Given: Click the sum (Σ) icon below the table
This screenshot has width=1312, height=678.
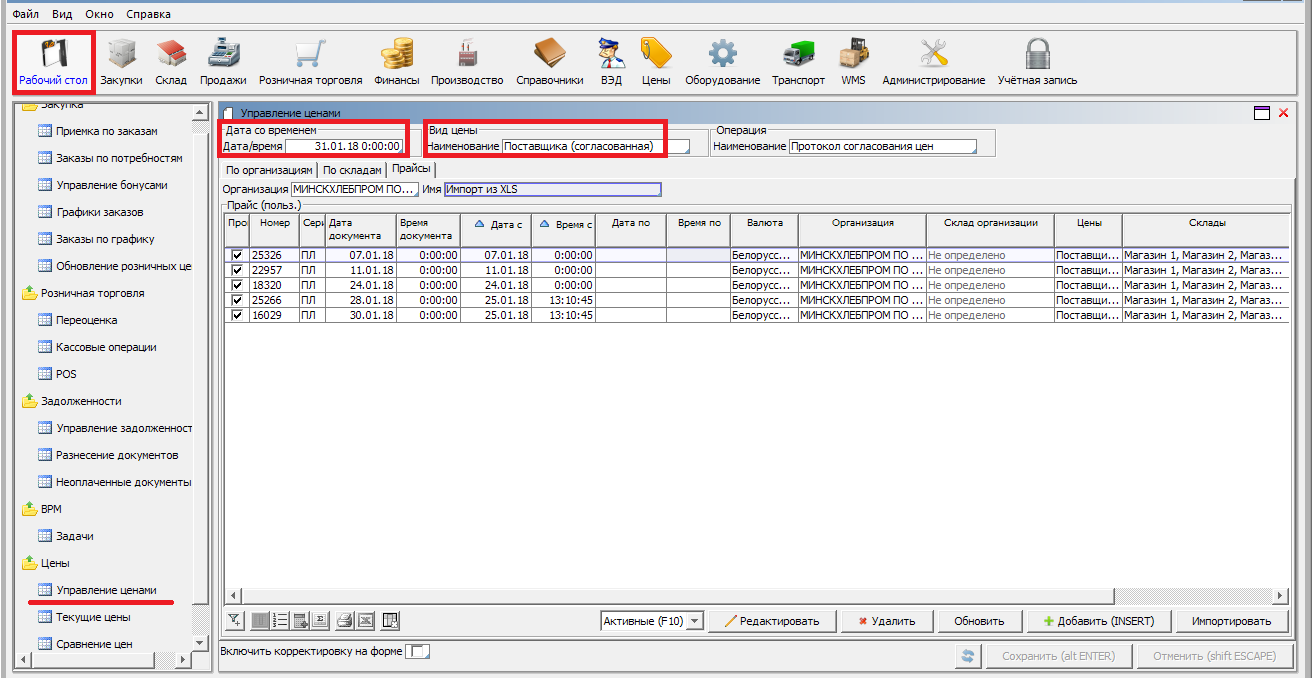Looking at the screenshot, I should coord(321,621).
